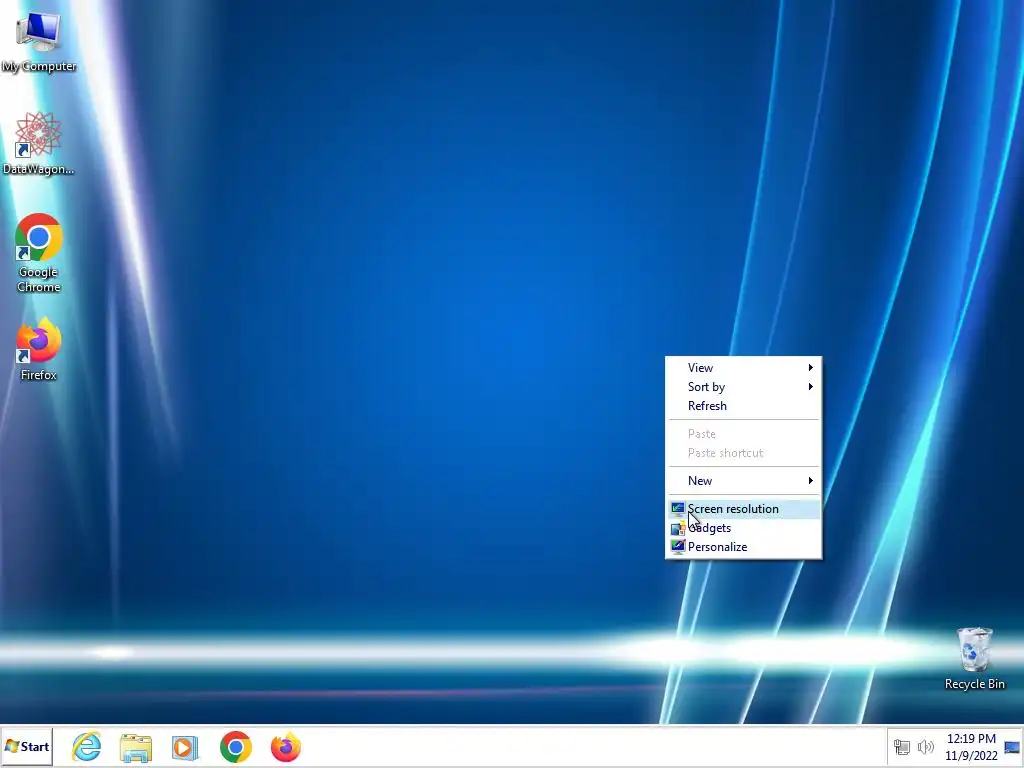Open the My Computer desktop icon

[39, 40]
